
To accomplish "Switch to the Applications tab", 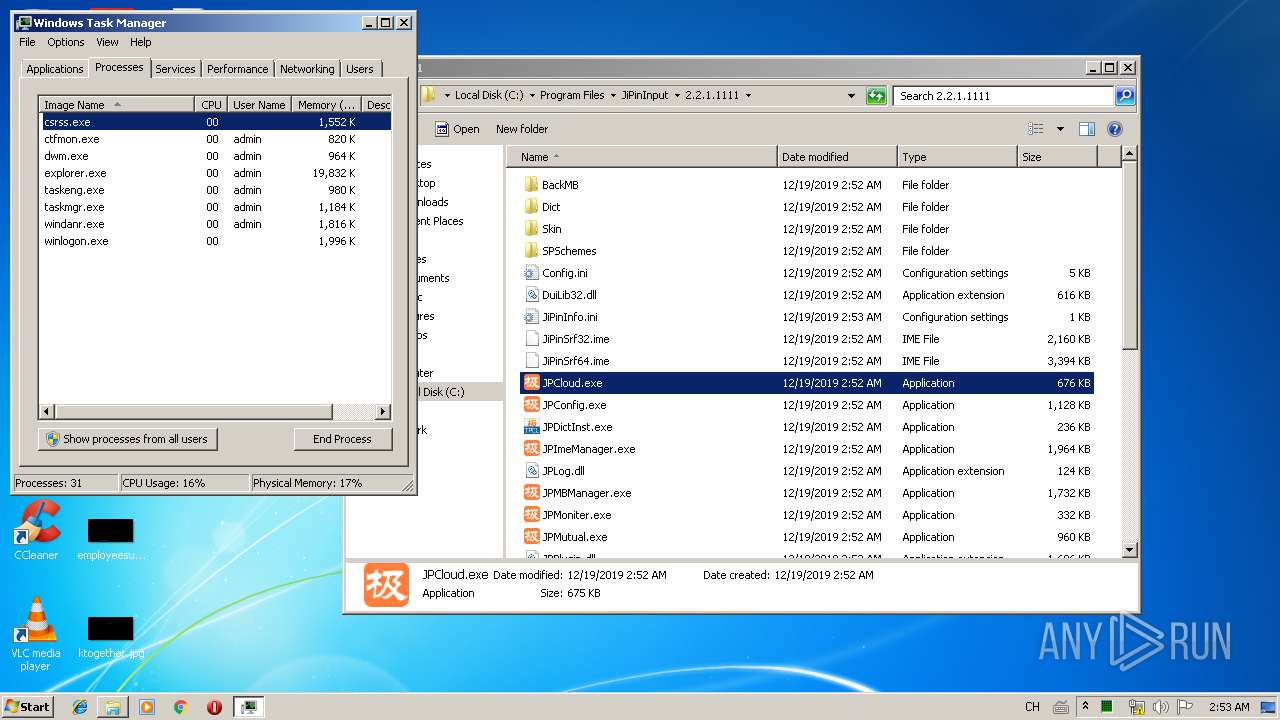I will [x=54, y=69].
